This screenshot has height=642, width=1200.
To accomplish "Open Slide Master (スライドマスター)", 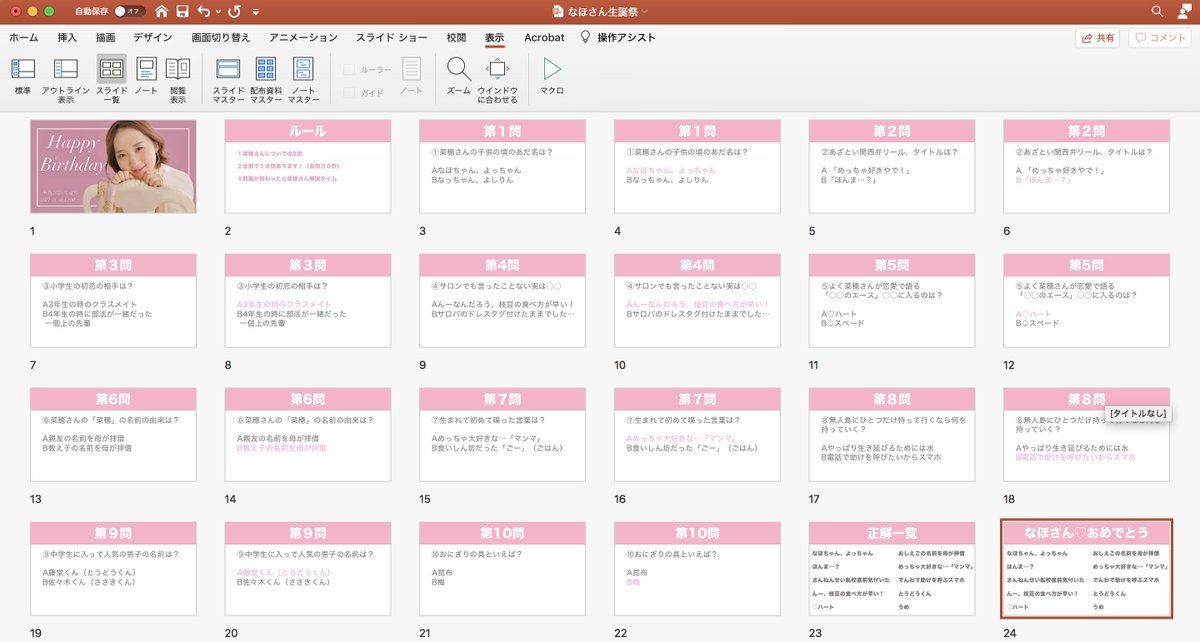I will [228, 79].
